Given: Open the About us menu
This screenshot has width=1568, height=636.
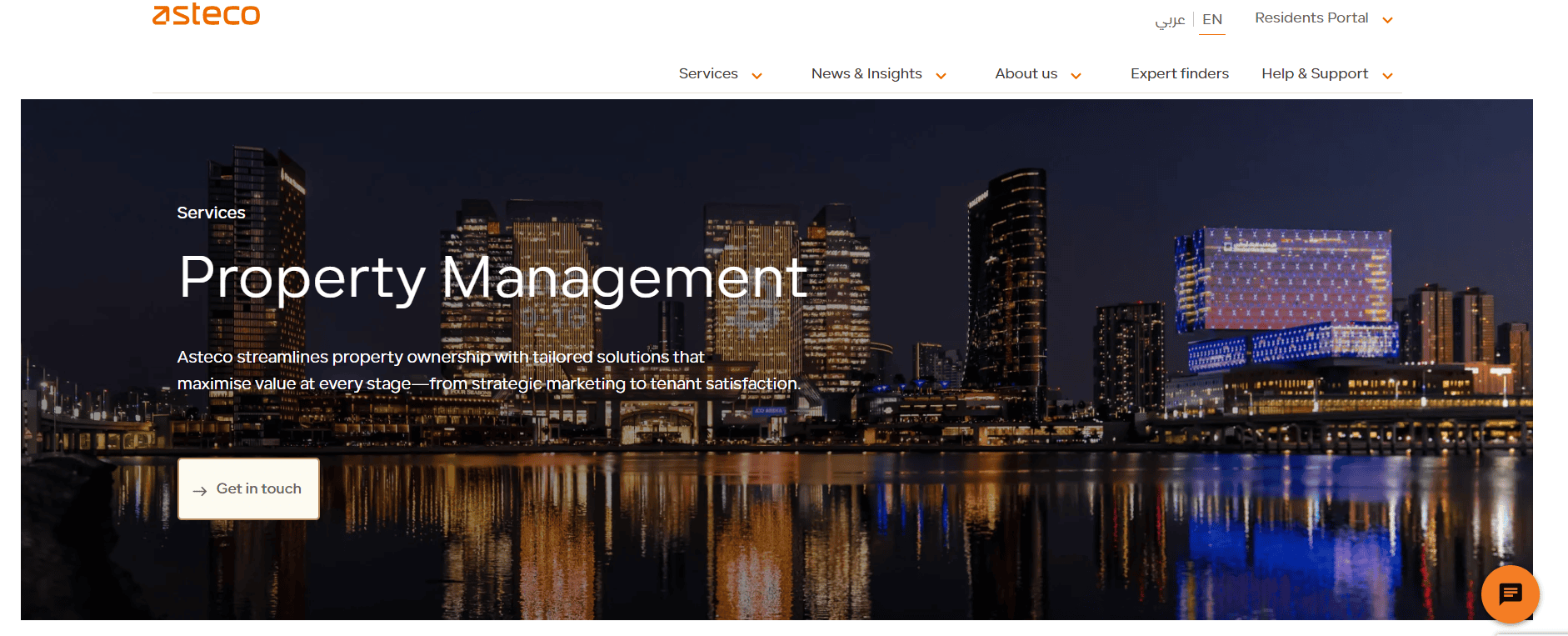Looking at the screenshot, I should tap(1026, 73).
